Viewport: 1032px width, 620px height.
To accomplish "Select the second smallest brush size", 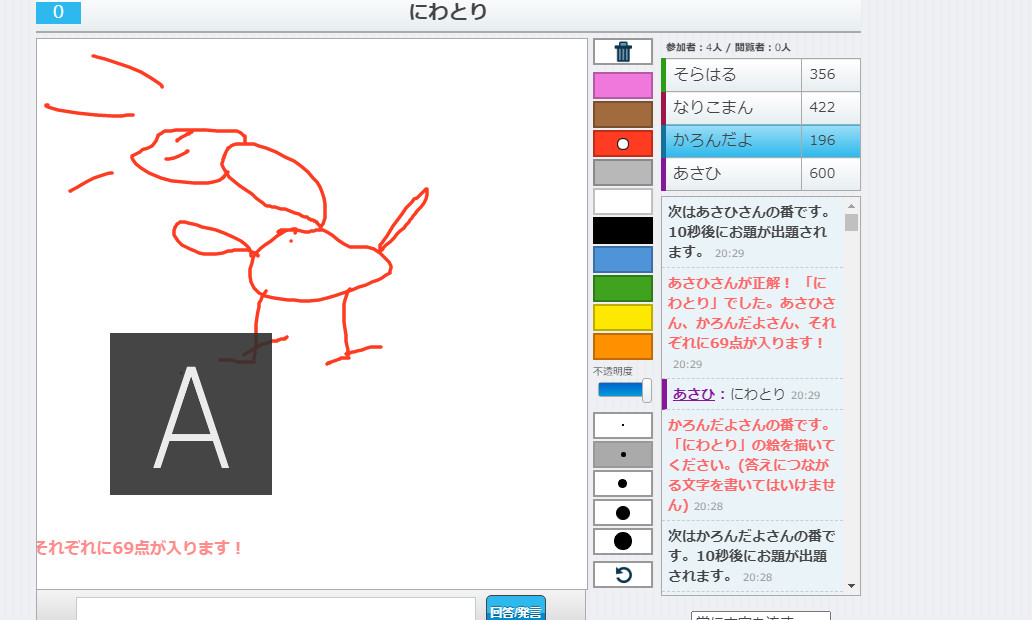I will click(623, 454).
